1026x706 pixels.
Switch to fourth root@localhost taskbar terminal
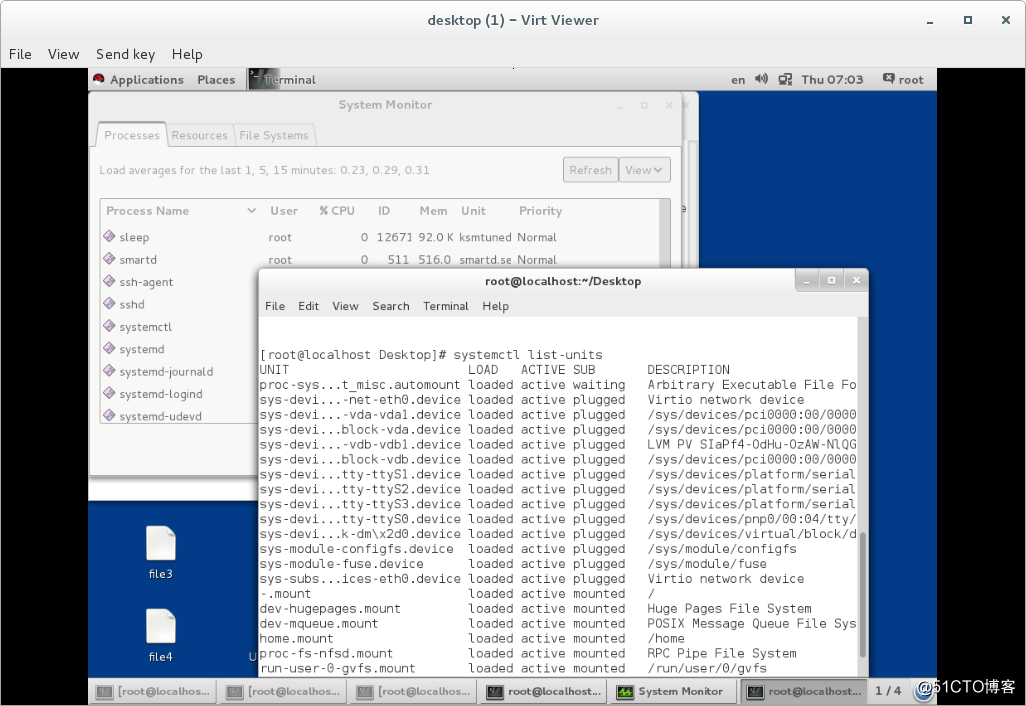pos(544,692)
